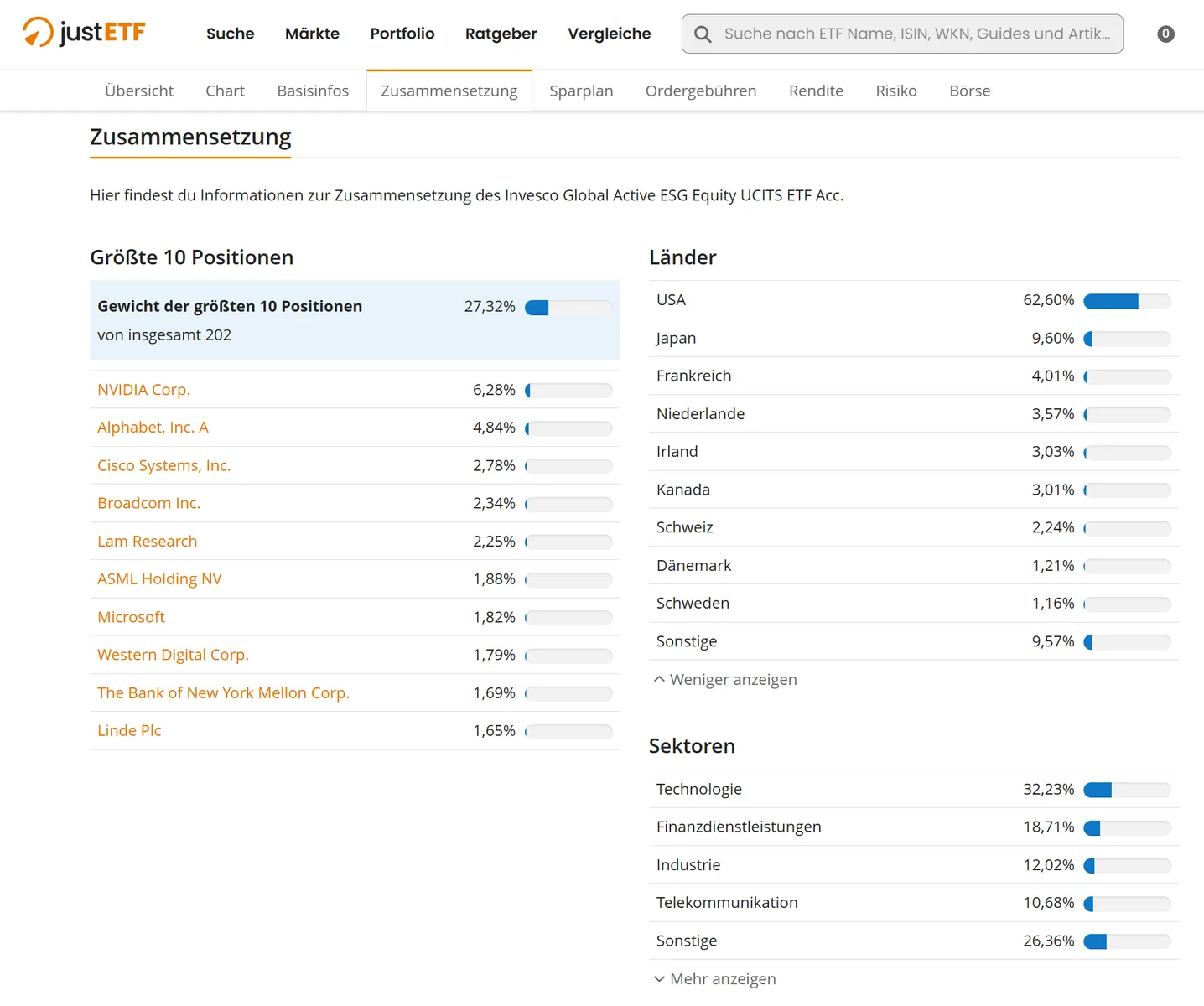Click the Kanada country row label
This screenshot has height=1006, width=1204.
683,490
